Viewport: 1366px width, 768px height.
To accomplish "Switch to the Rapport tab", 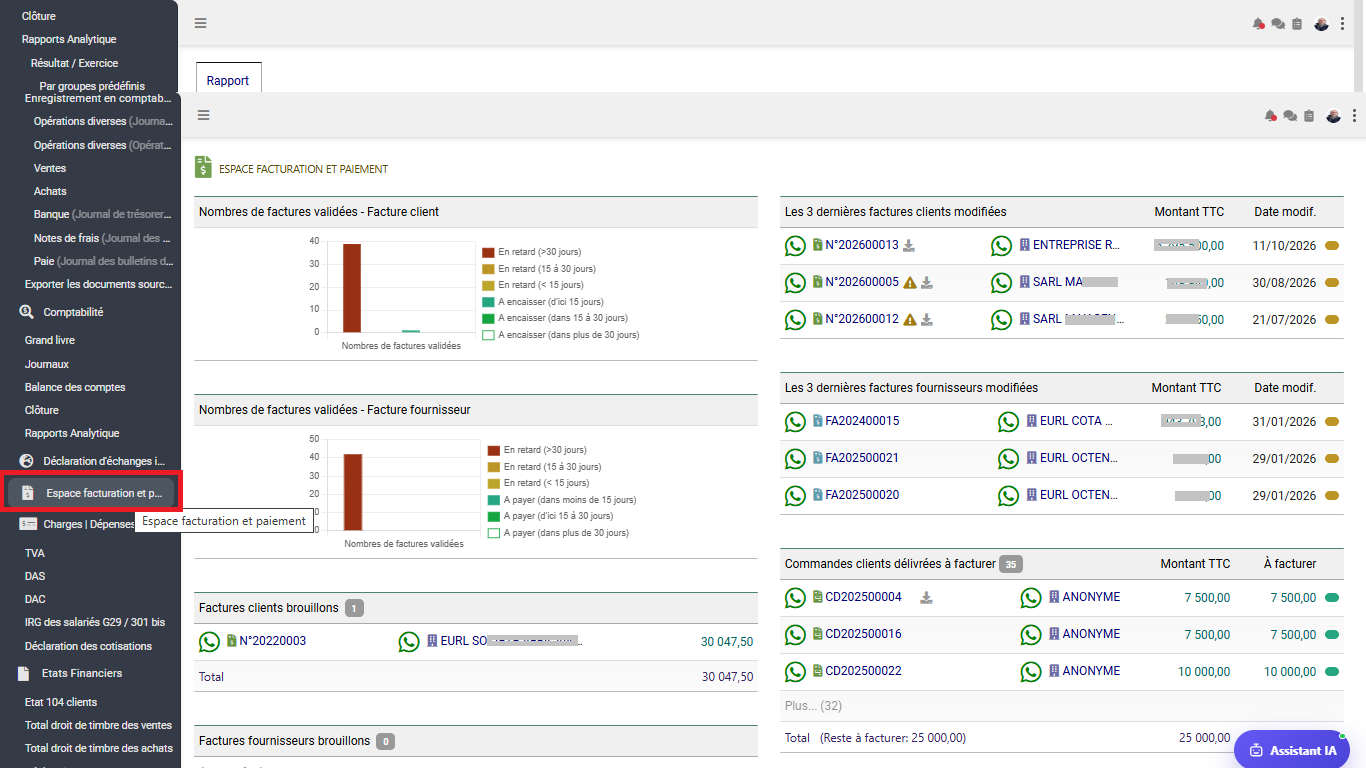I will click(228, 80).
